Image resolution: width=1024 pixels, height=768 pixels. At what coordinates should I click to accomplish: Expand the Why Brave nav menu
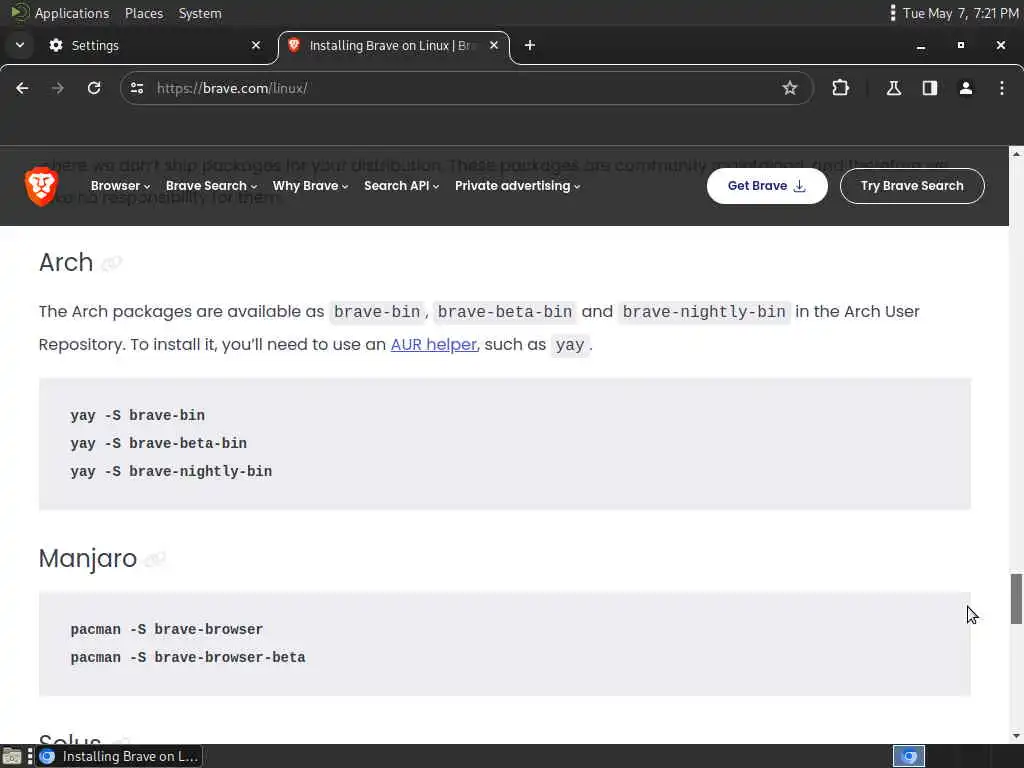(310, 186)
